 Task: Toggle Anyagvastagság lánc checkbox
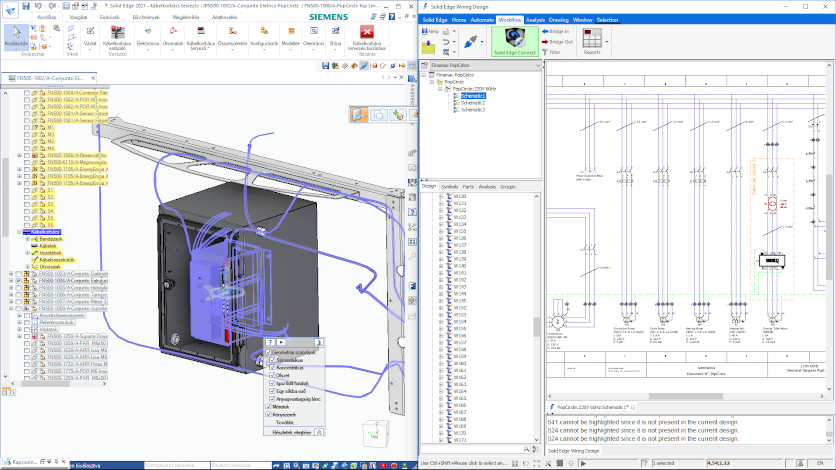(x=272, y=399)
